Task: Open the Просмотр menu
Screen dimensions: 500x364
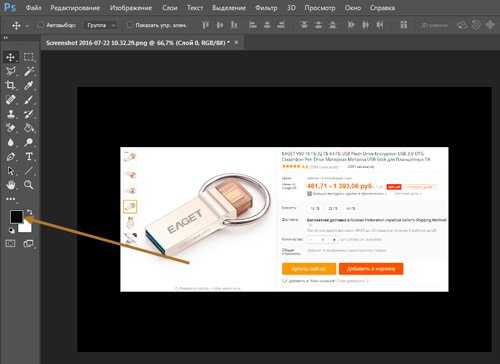Action: coord(320,8)
